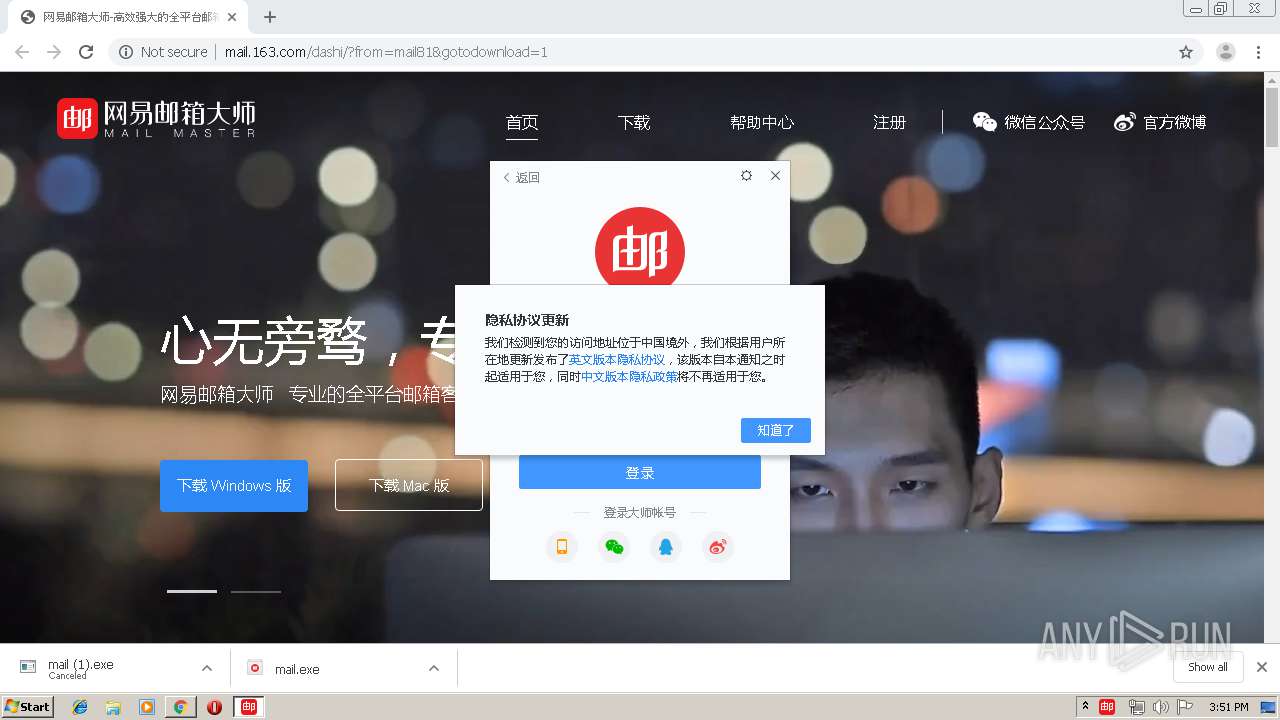Select the first carousel slide indicator
Image resolution: width=1280 pixels, height=720 pixels.
click(192, 591)
